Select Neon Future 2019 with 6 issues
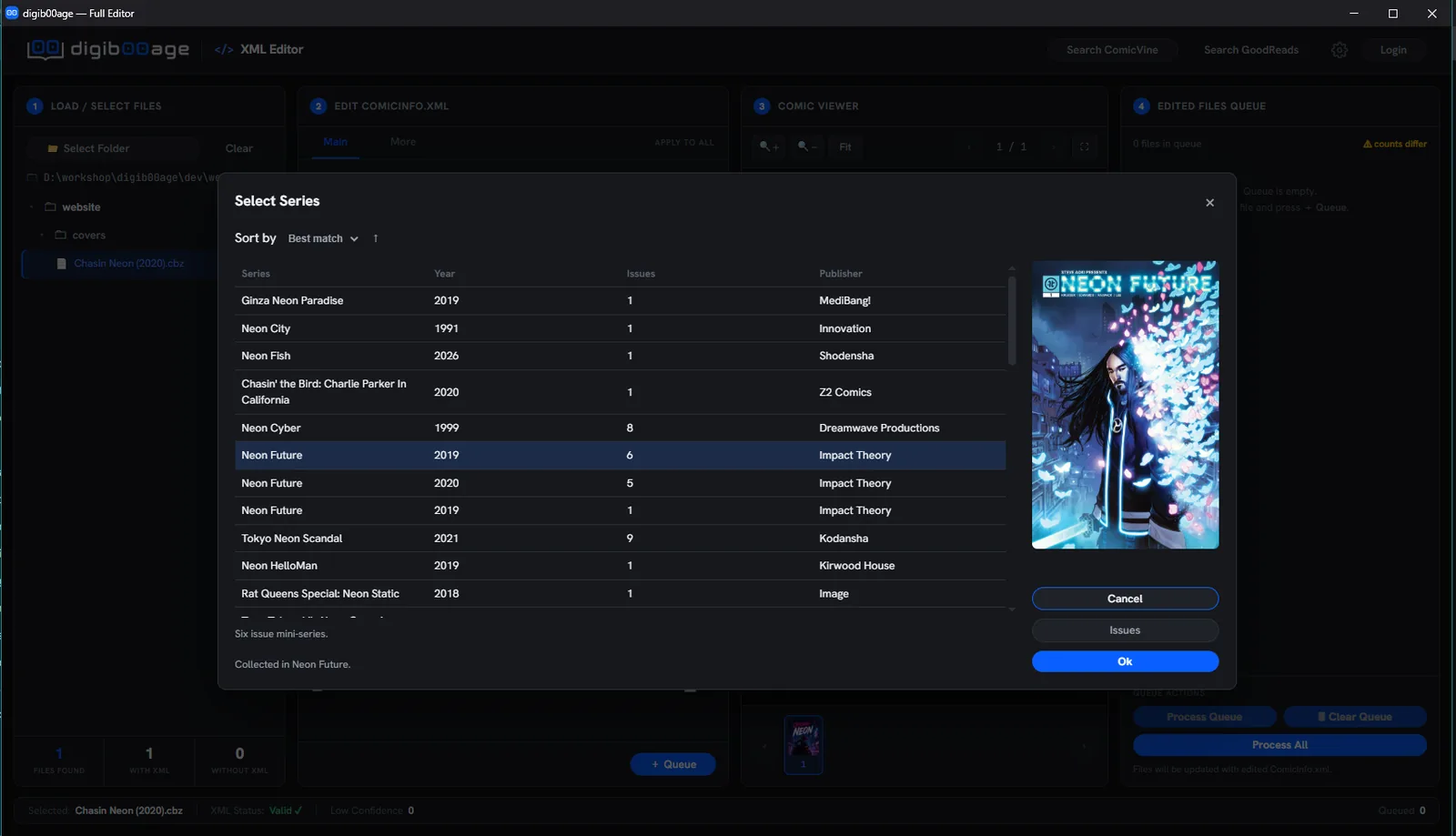 (620, 455)
